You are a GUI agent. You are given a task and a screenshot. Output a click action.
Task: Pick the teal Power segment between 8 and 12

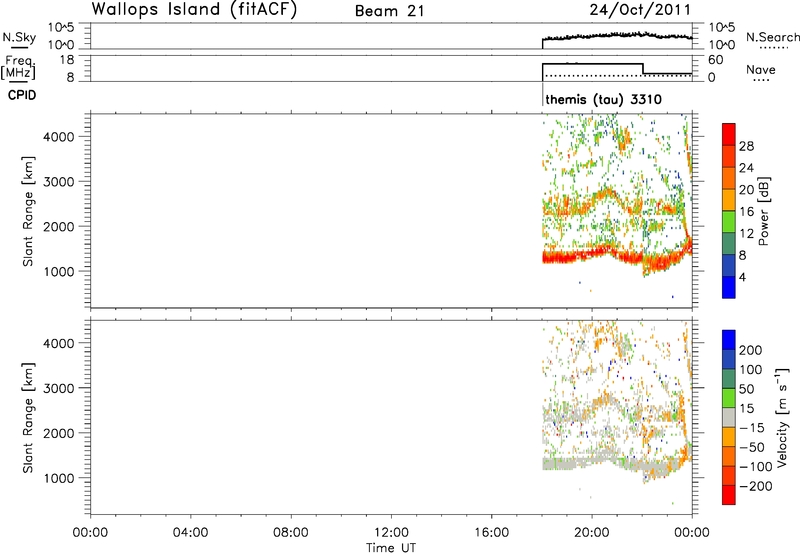729,244
